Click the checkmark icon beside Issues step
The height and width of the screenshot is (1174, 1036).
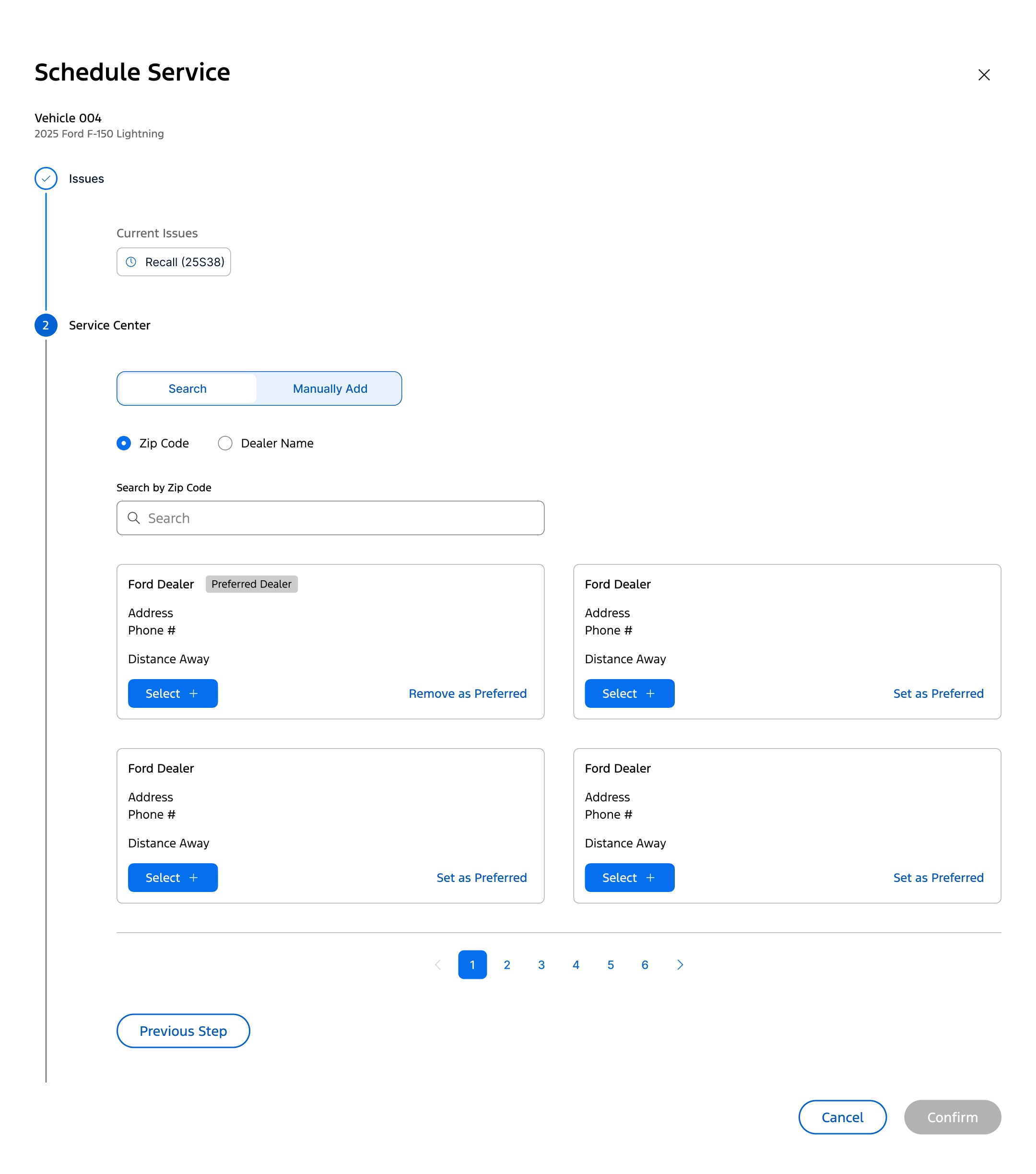(x=46, y=178)
